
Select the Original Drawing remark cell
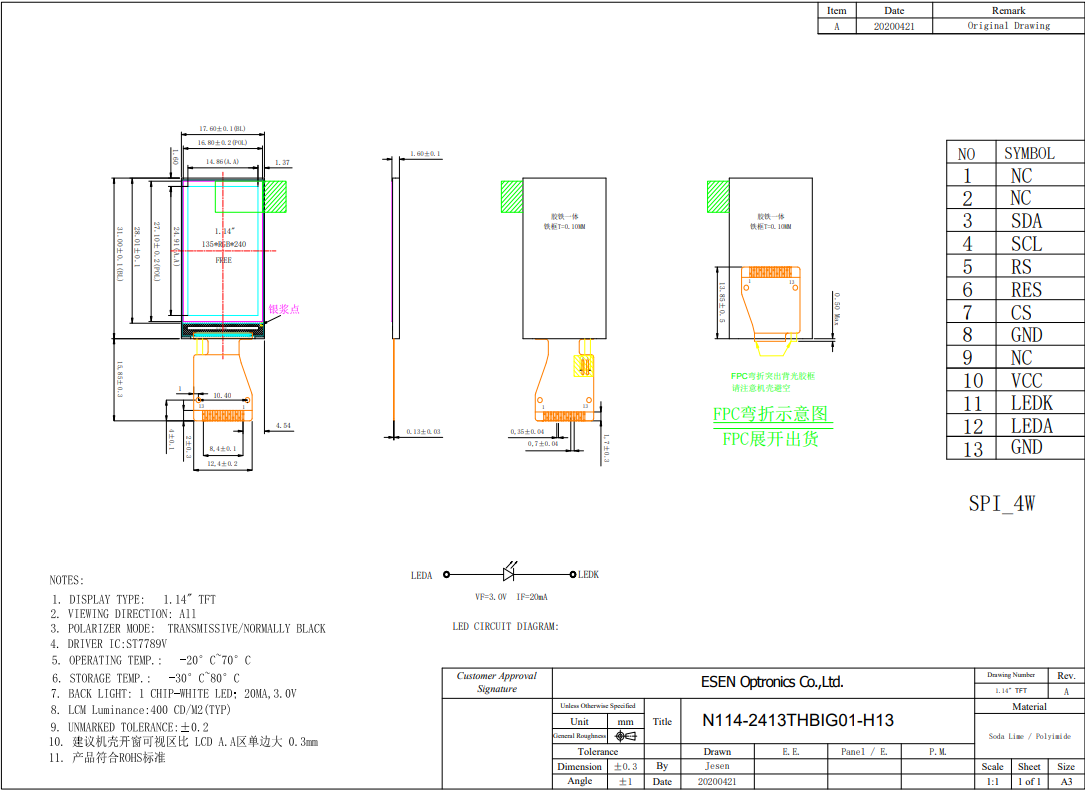[x=1008, y=26]
